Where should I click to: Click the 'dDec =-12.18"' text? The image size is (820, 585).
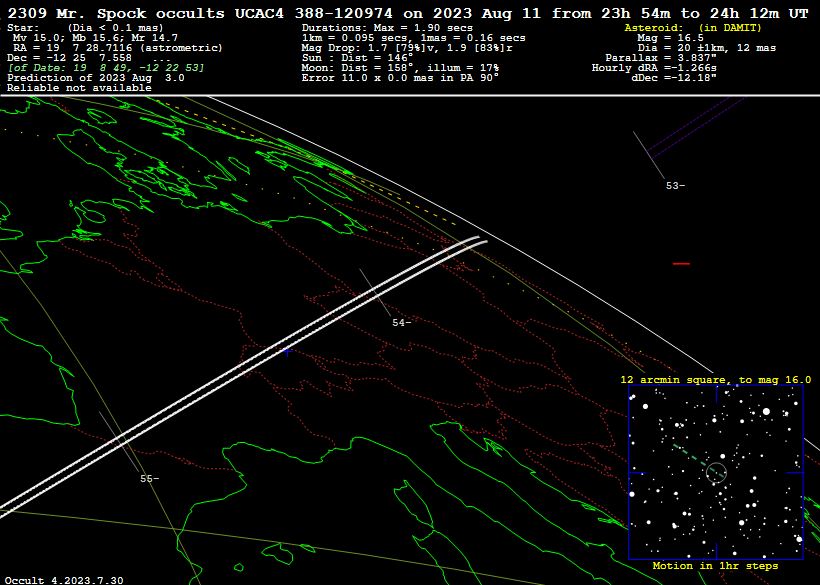674,77
